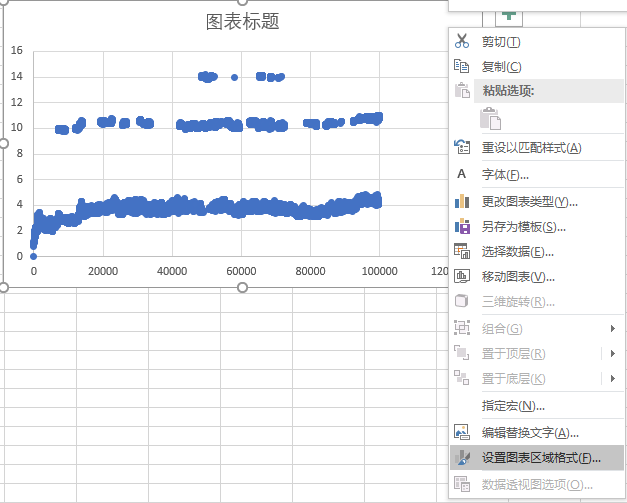The width and height of the screenshot is (627, 503).
Task: Click the top-center chart resize handle
Action: [242, 2]
